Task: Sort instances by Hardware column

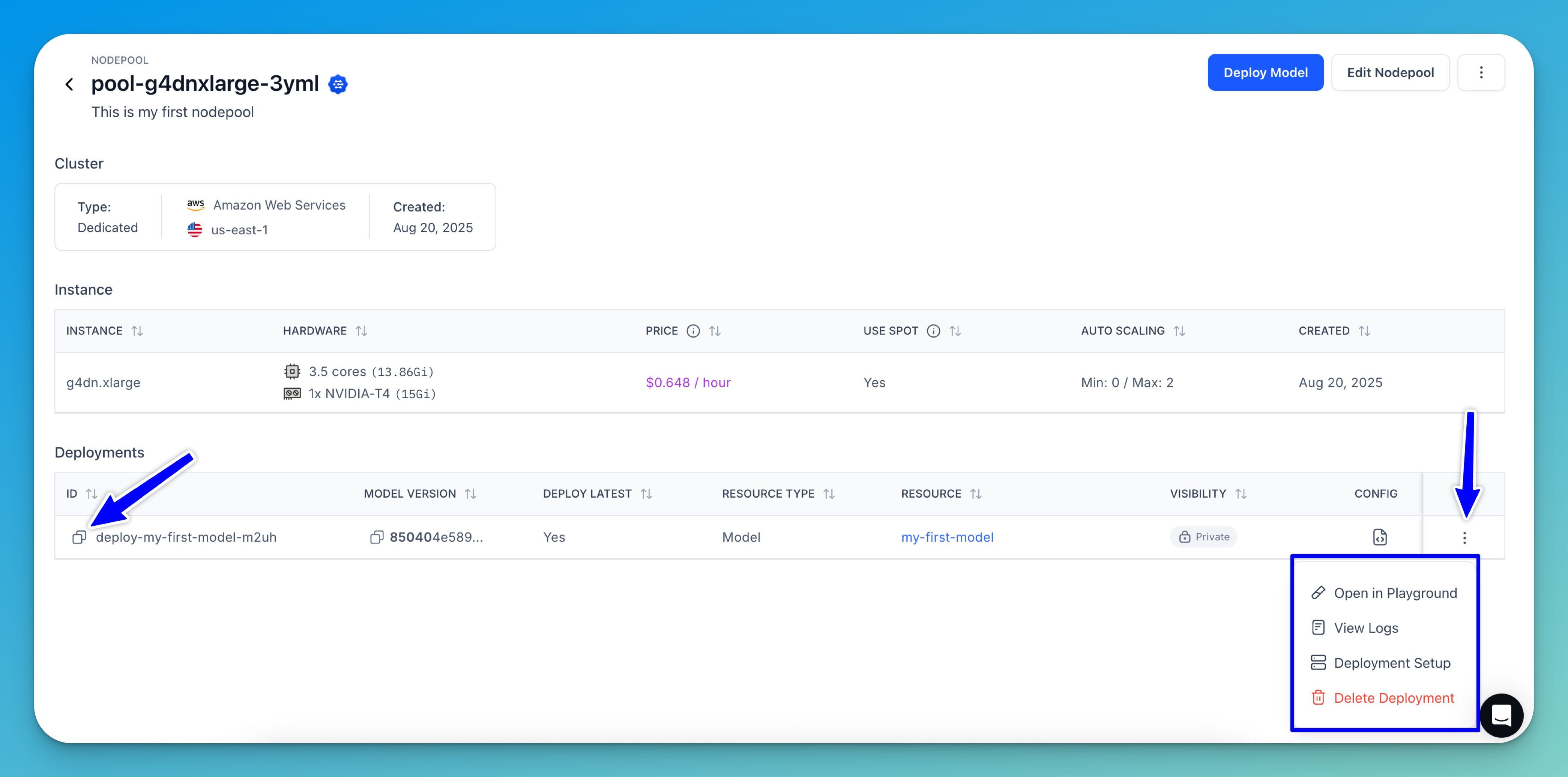Action: (362, 331)
